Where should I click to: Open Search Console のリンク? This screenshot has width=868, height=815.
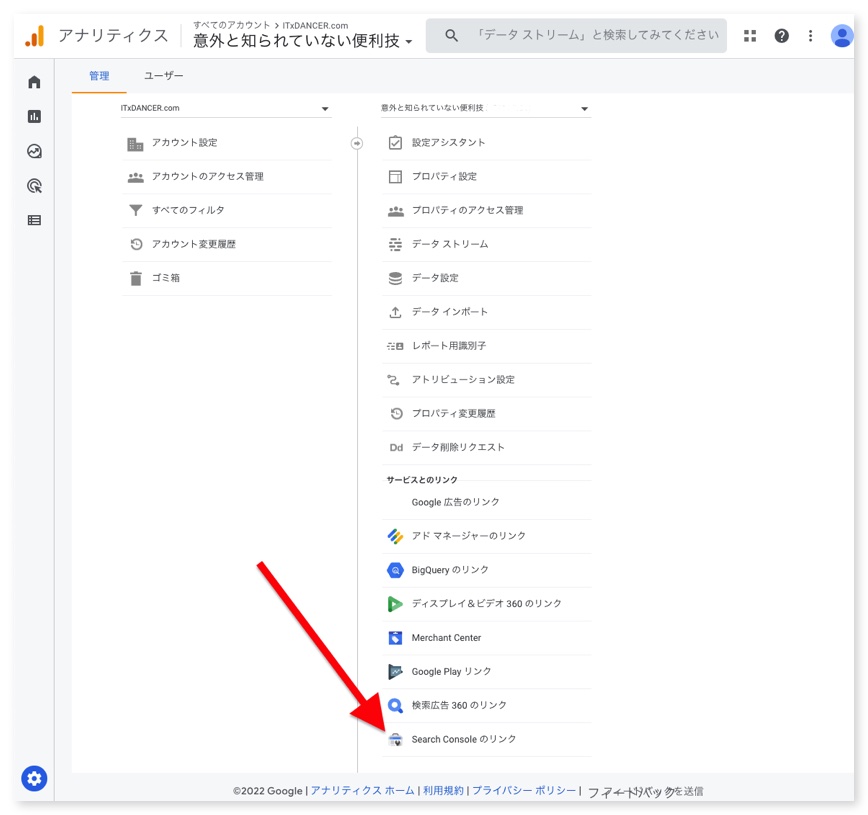(464, 739)
